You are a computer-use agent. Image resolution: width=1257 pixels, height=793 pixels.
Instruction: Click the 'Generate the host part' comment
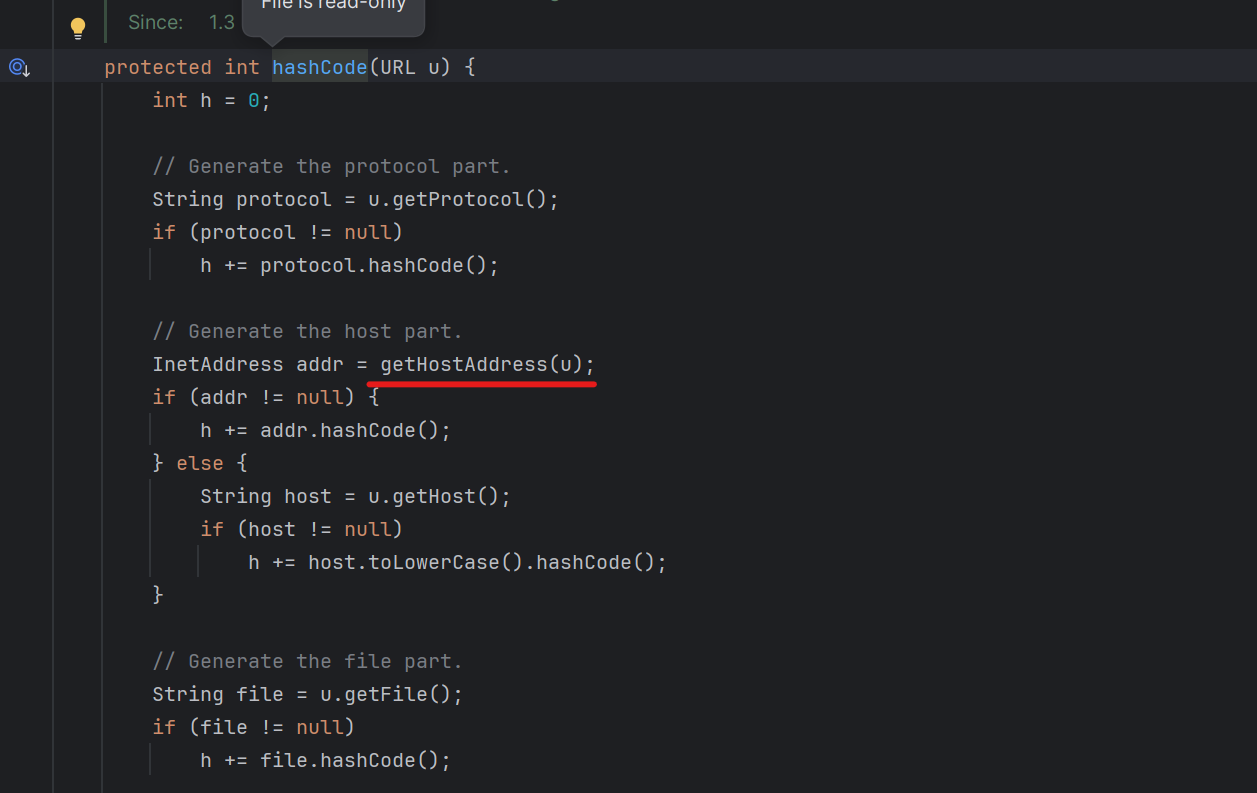[x=307, y=331]
